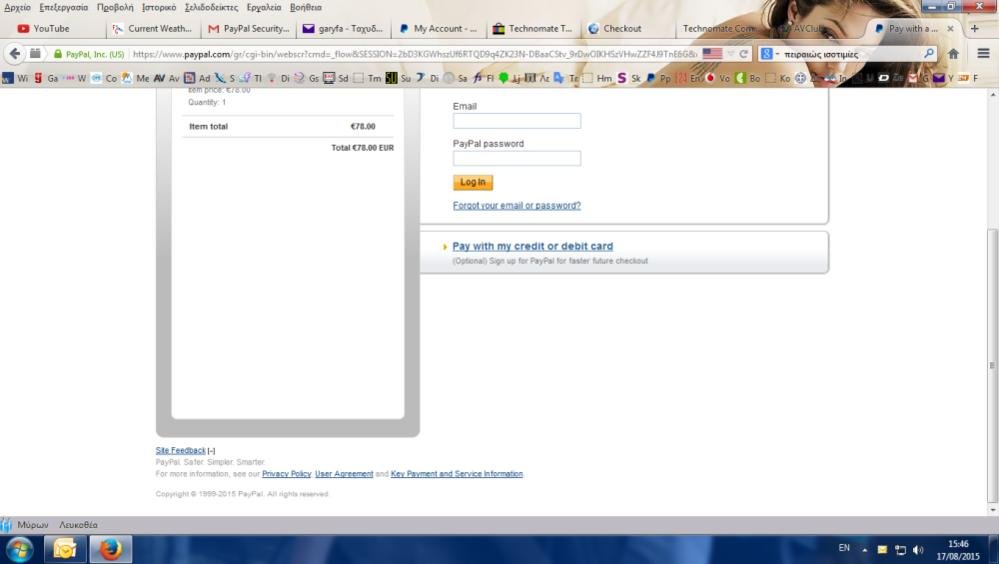Switch to the PayPal Security... tab

click(x=248, y=29)
